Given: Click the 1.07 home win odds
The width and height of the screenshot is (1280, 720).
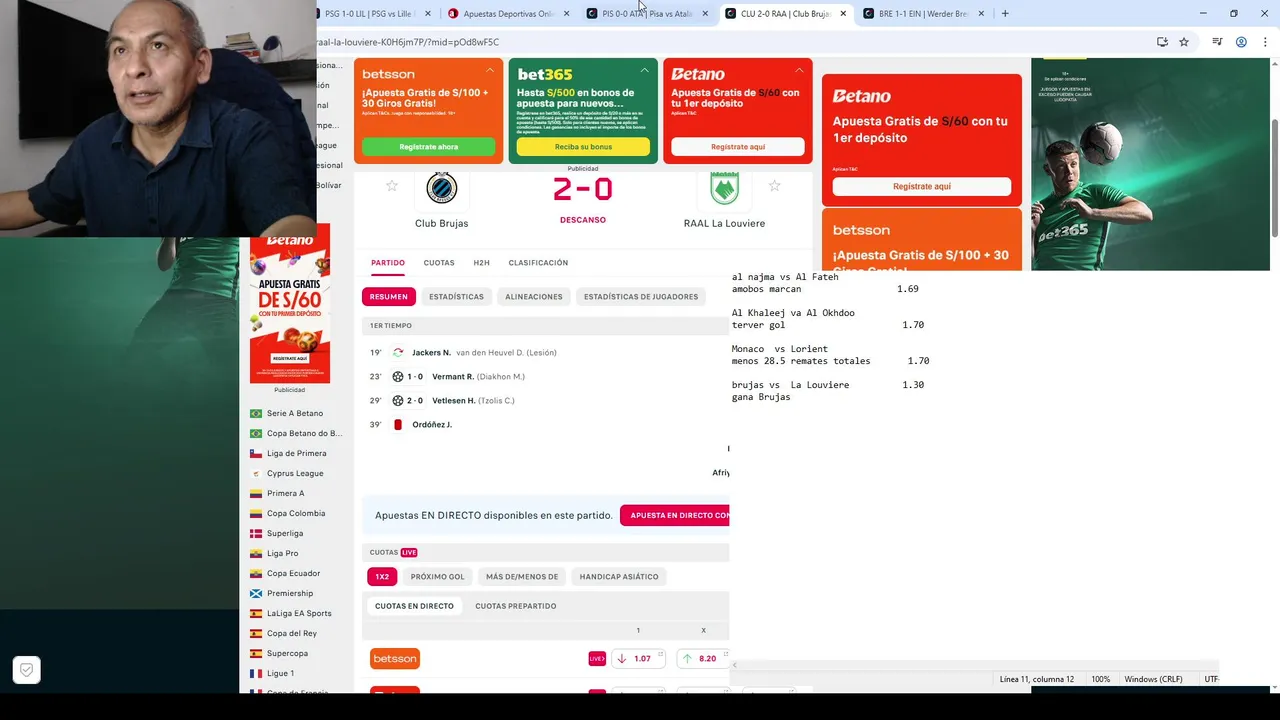Looking at the screenshot, I should pos(638,659).
